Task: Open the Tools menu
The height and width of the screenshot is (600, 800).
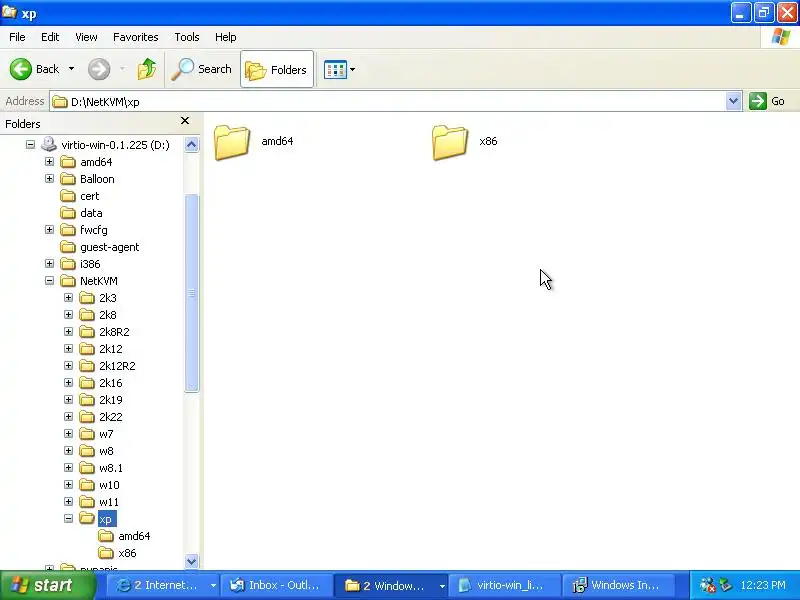Action: point(187,37)
